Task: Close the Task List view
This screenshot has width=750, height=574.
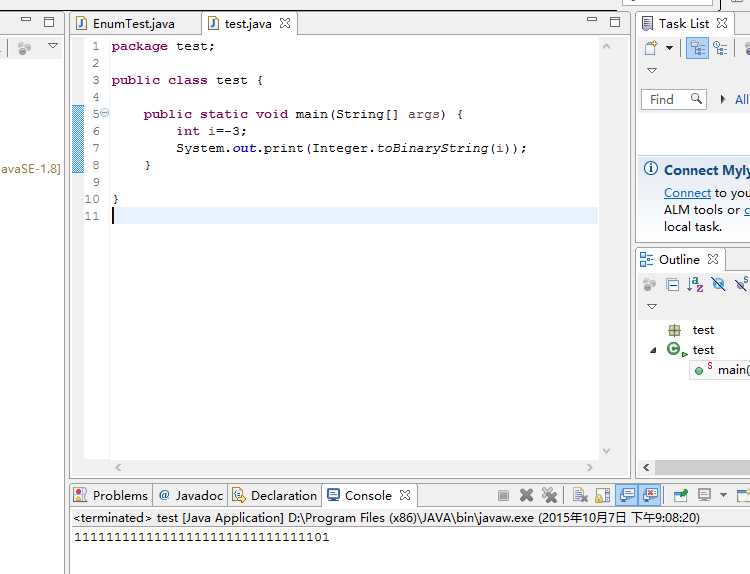Action: click(722, 23)
